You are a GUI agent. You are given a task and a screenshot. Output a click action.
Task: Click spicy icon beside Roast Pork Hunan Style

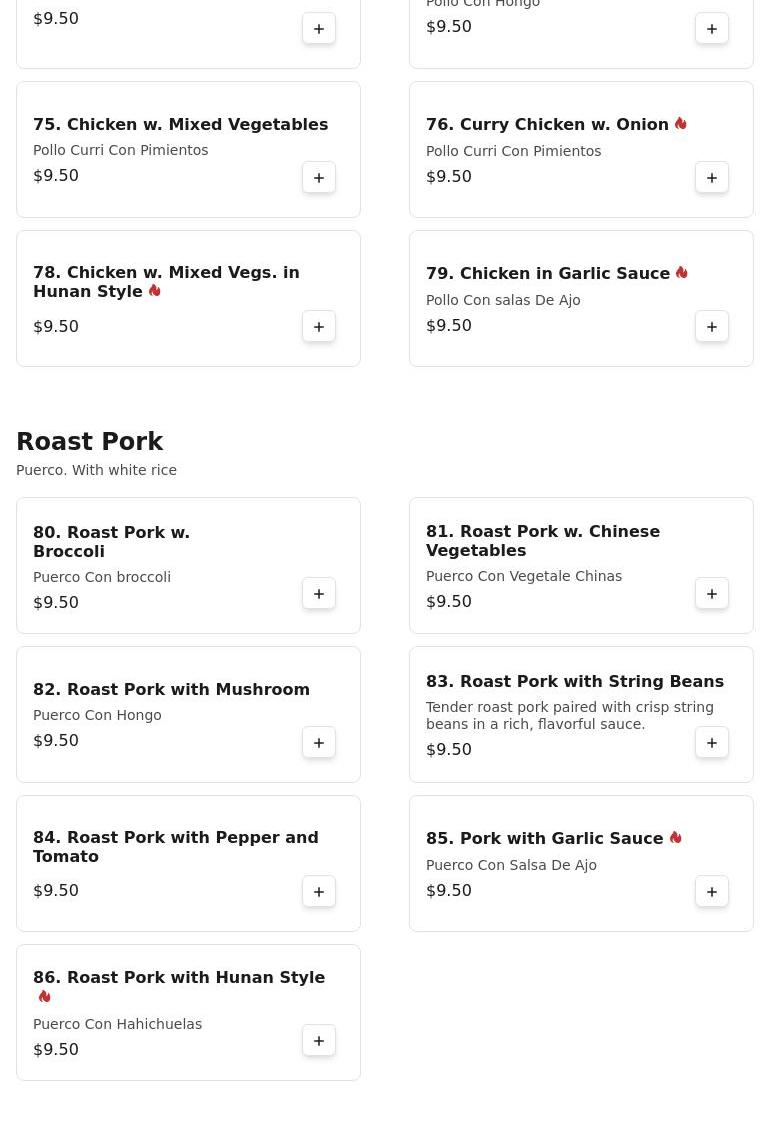coord(44,997)
